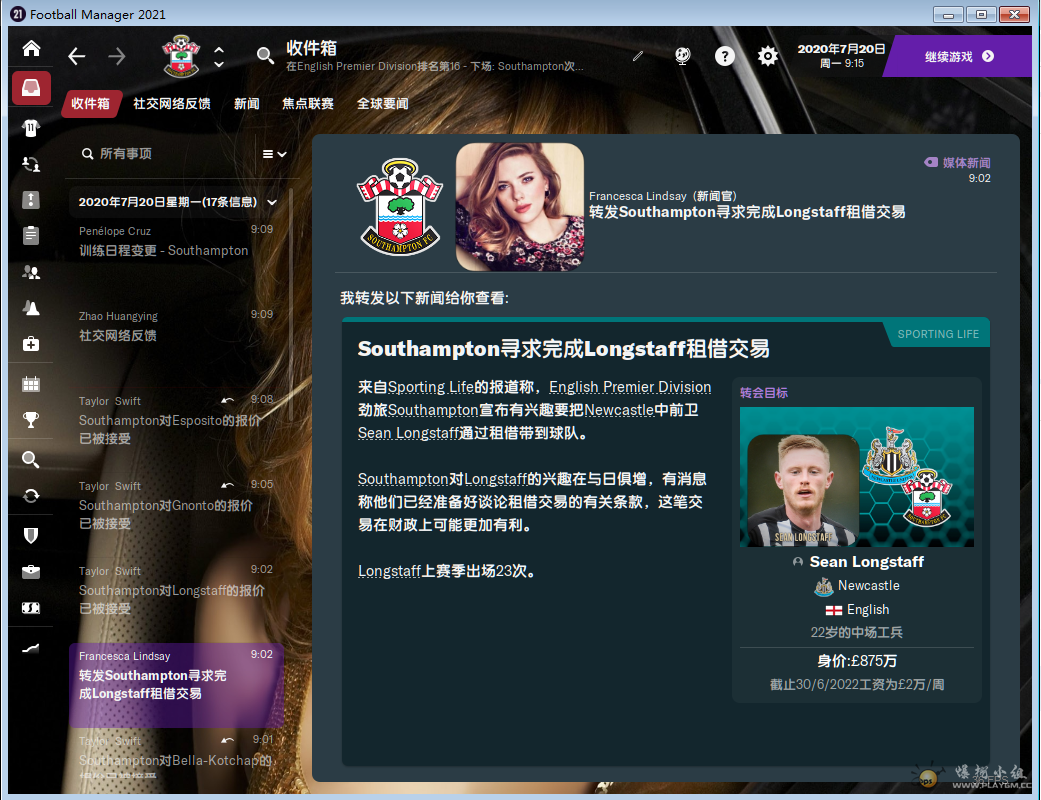1041x800 pixels.
Task: Click the Sean Longstaff player photo
Action: [x=803, y=490]
